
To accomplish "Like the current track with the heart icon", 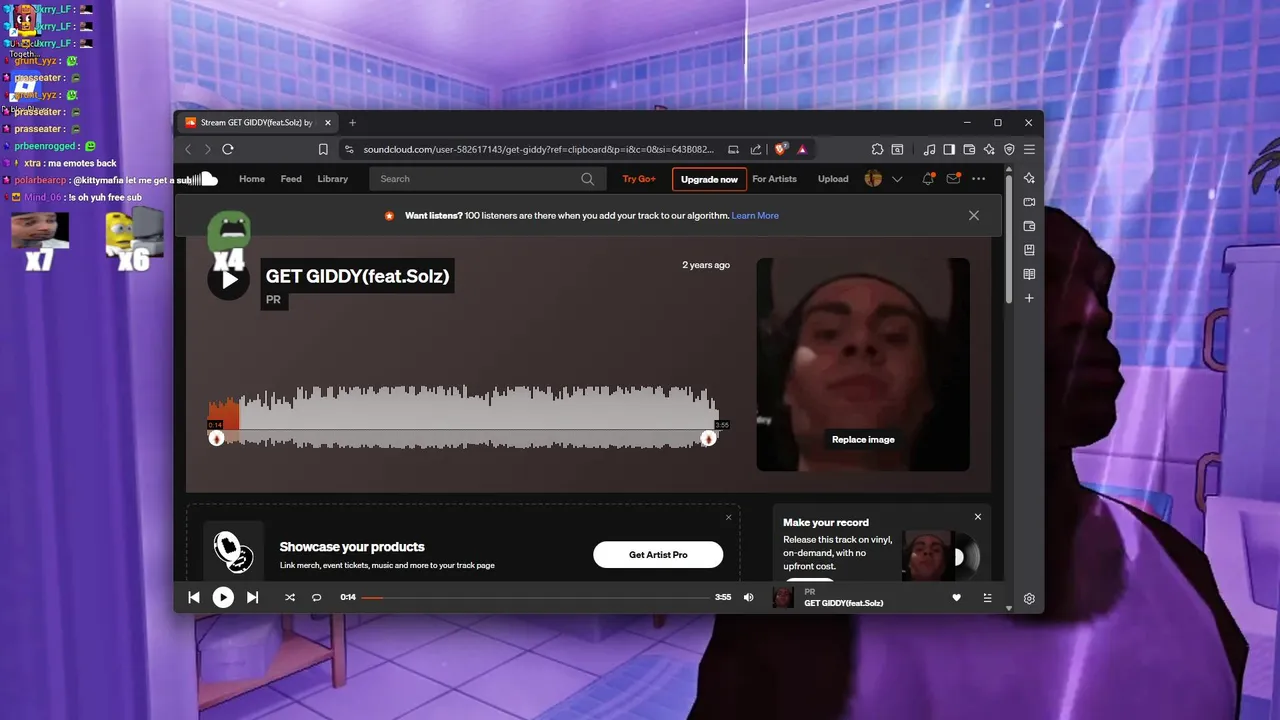I will (x=956, y=598).
